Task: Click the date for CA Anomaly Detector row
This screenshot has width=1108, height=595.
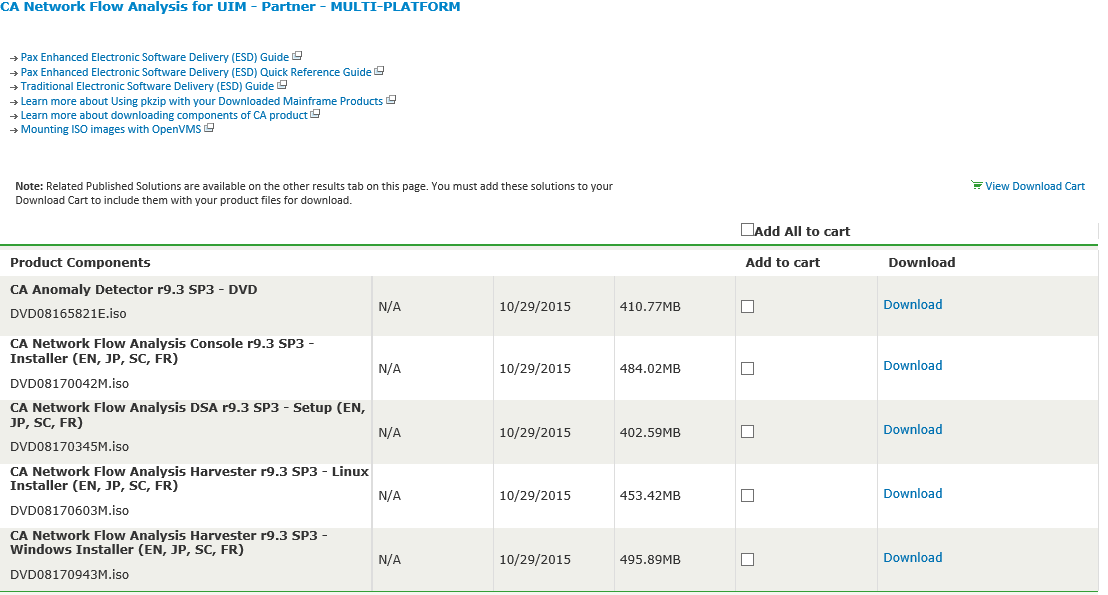Action: (535, 307)
